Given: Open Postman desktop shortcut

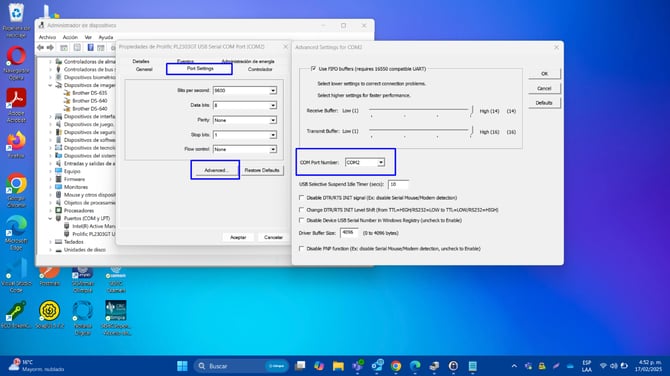Looking at the screenshot, I should click(49, 276).
